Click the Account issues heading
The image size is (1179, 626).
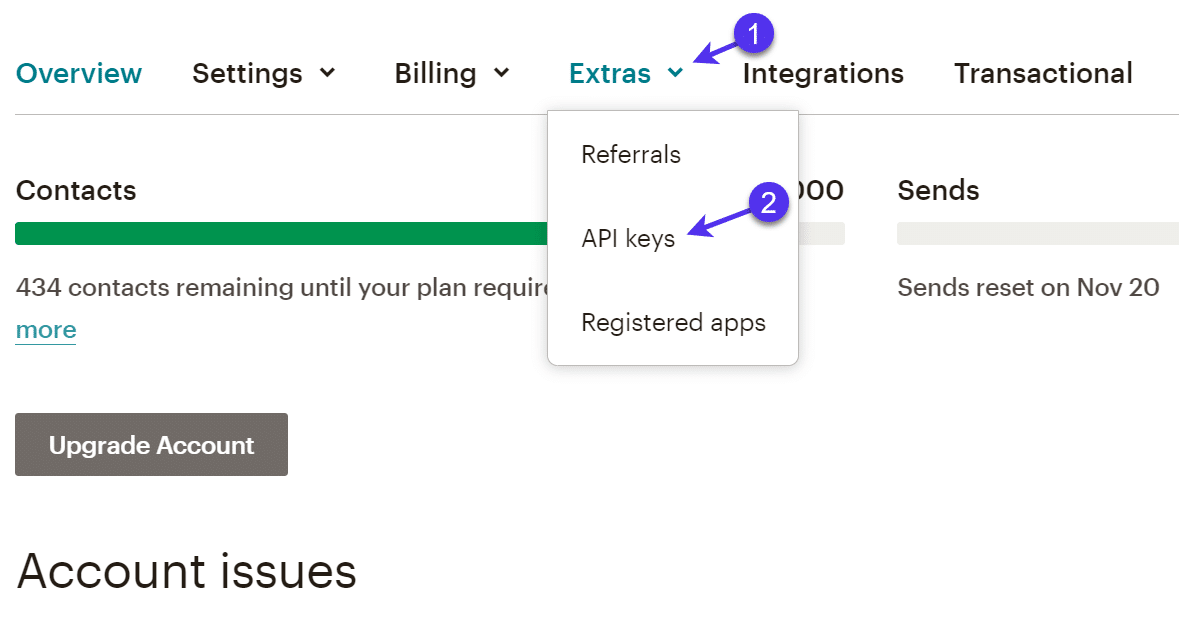click(186, 571)
